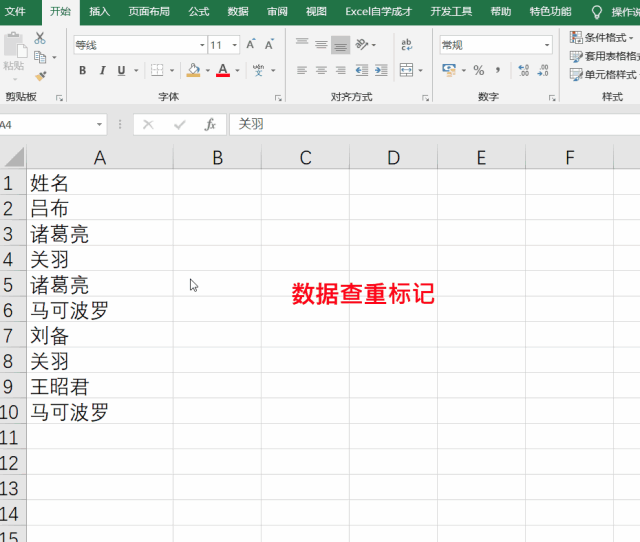Switch to the 公式 Formulas tab
This screenshot has width=640, height=542.
(x=199, y=11)
